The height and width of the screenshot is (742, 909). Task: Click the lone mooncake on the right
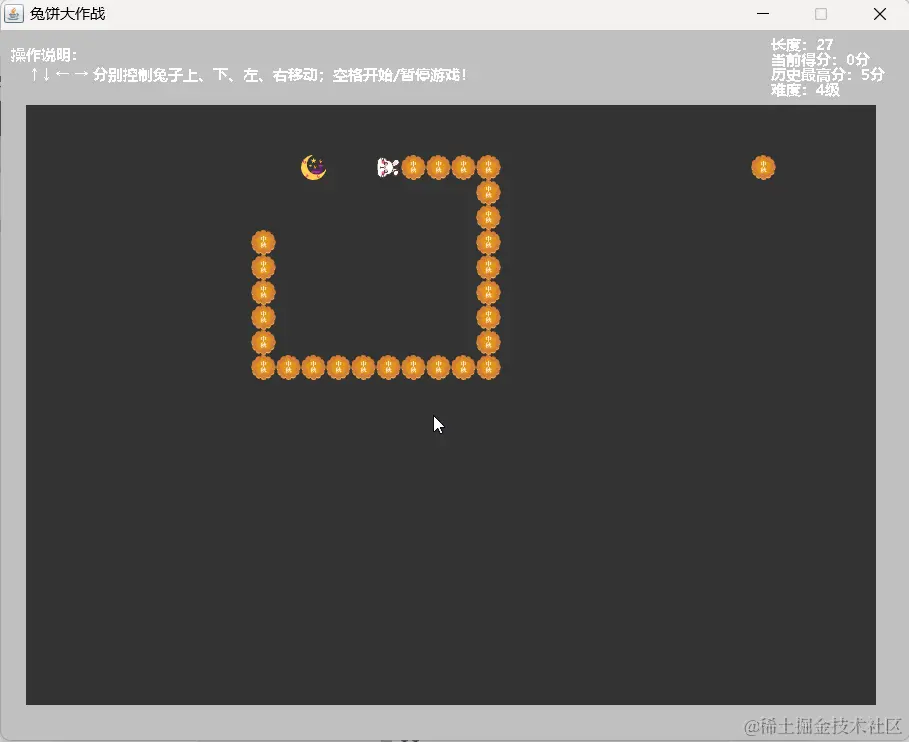tap(763, 167)
